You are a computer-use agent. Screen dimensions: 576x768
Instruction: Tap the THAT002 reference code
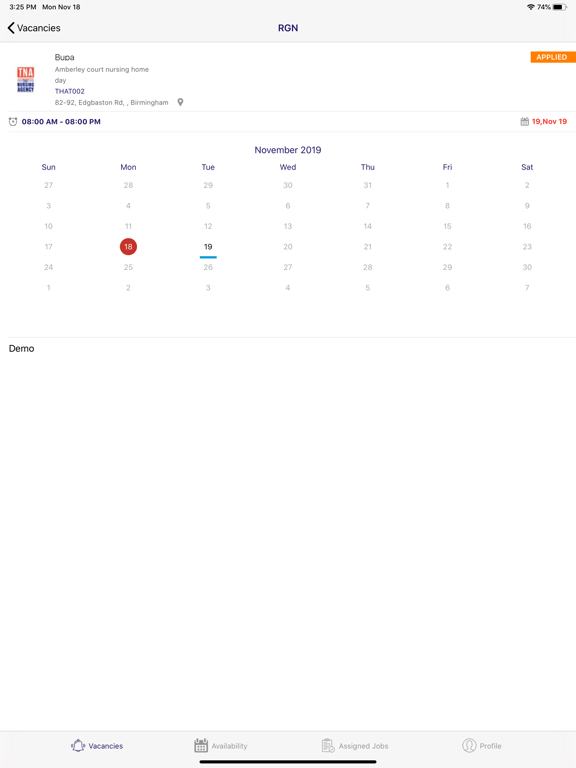[x=70, y=91]
